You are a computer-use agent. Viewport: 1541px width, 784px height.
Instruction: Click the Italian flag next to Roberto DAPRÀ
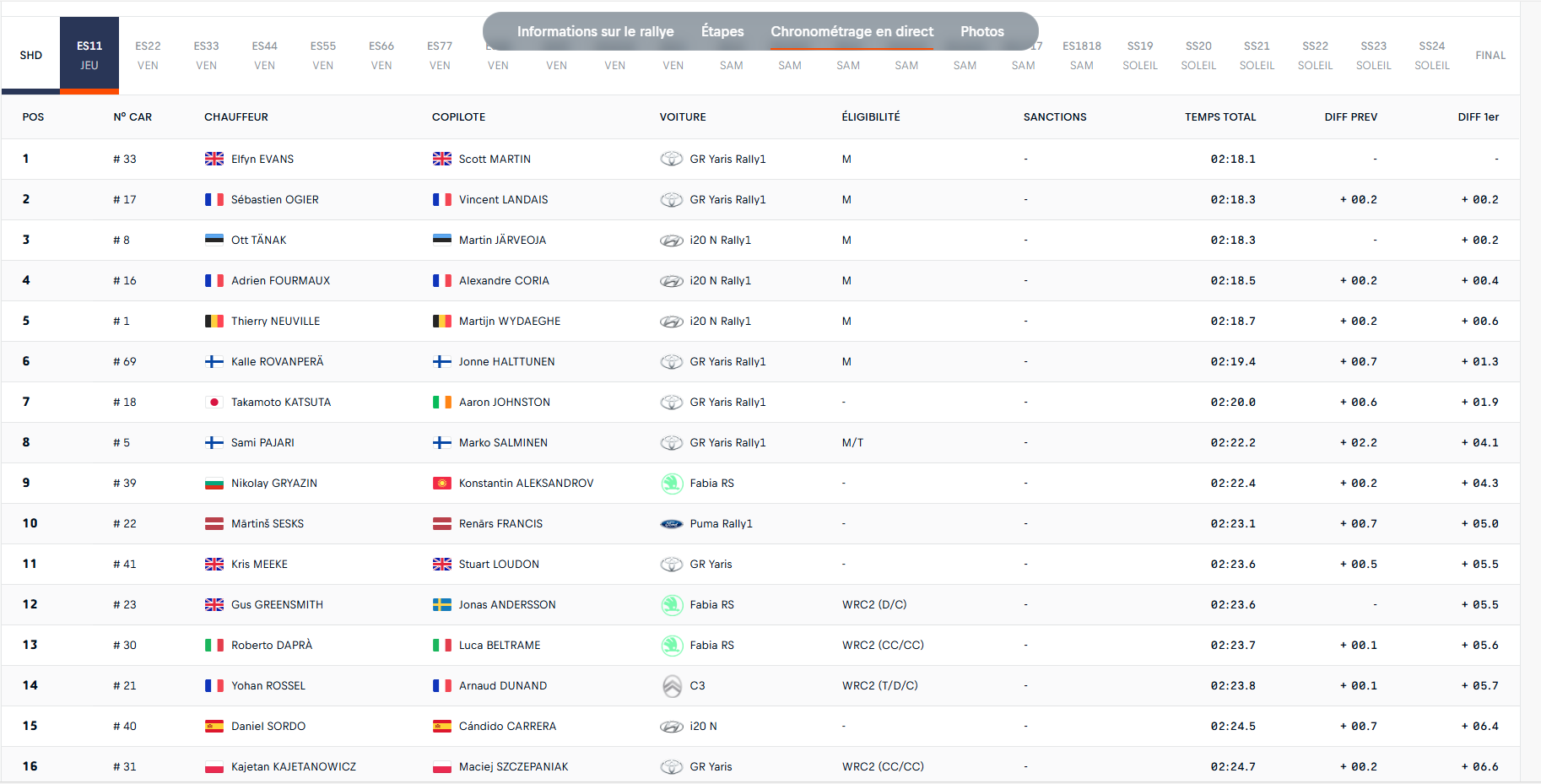pos(214,645)
